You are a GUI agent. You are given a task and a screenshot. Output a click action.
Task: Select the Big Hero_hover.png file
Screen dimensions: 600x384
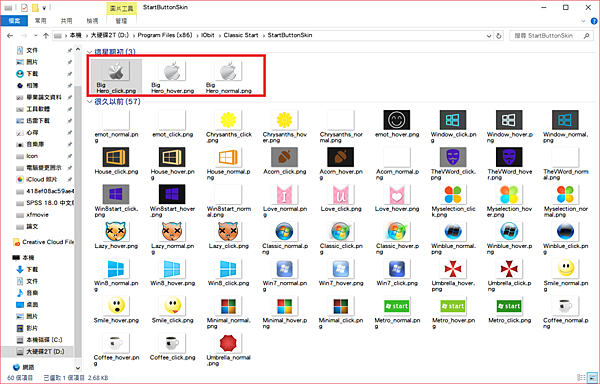pos(172,76)
